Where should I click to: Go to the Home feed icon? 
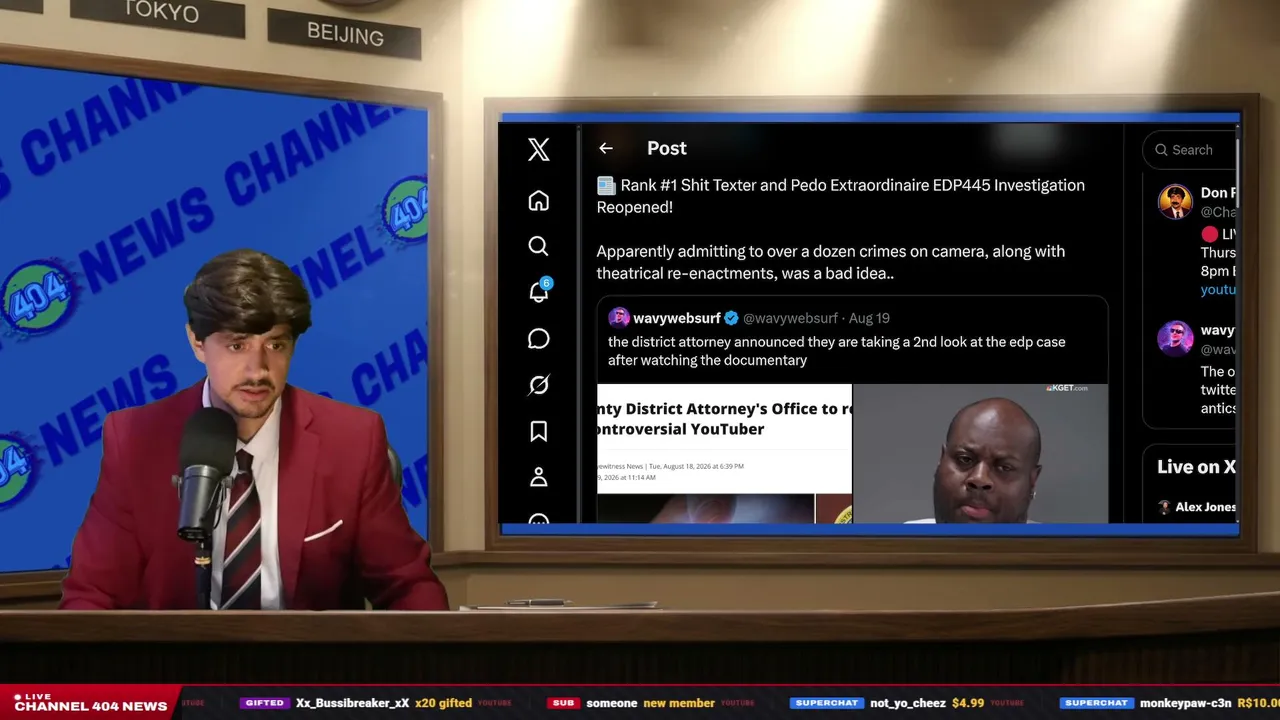(x=539, y=201)
